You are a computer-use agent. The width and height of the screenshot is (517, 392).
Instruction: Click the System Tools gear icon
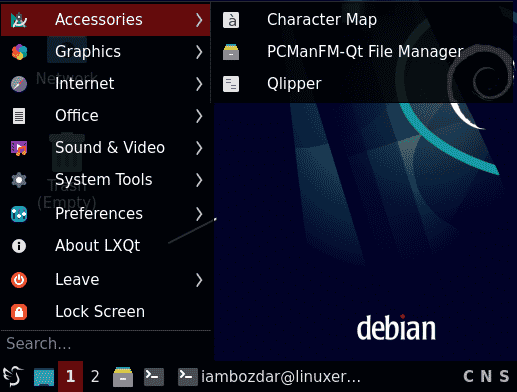pyautogui.click(x=19, y=180)
